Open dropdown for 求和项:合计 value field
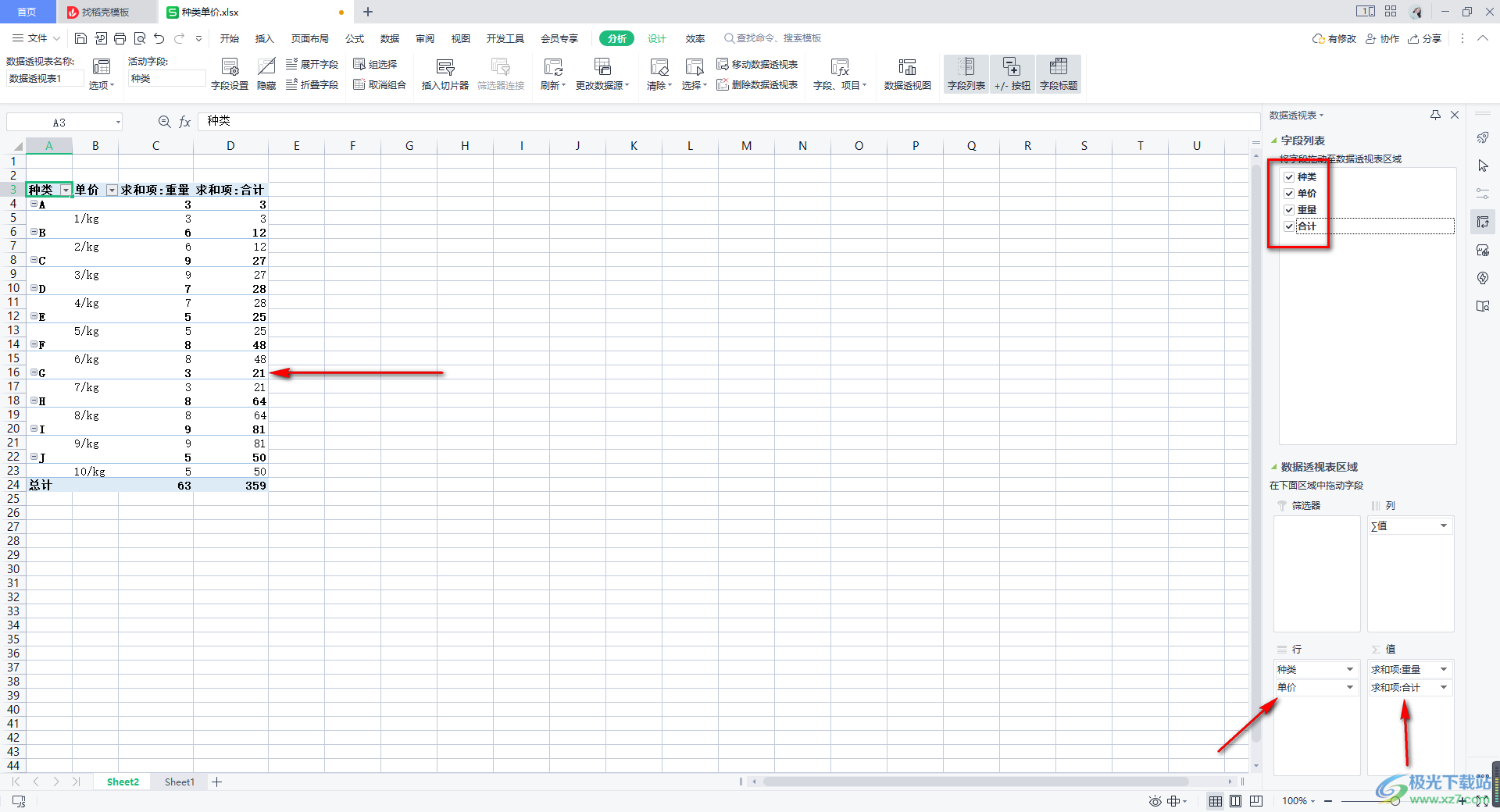 1443,687
